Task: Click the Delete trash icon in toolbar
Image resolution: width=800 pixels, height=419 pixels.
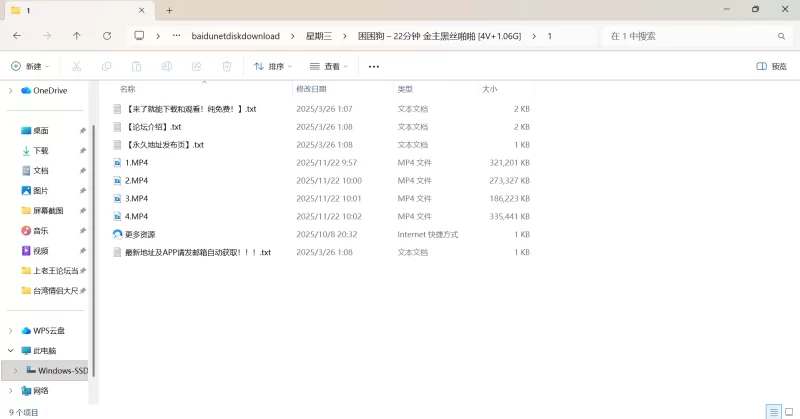Action: click(226, 67)
